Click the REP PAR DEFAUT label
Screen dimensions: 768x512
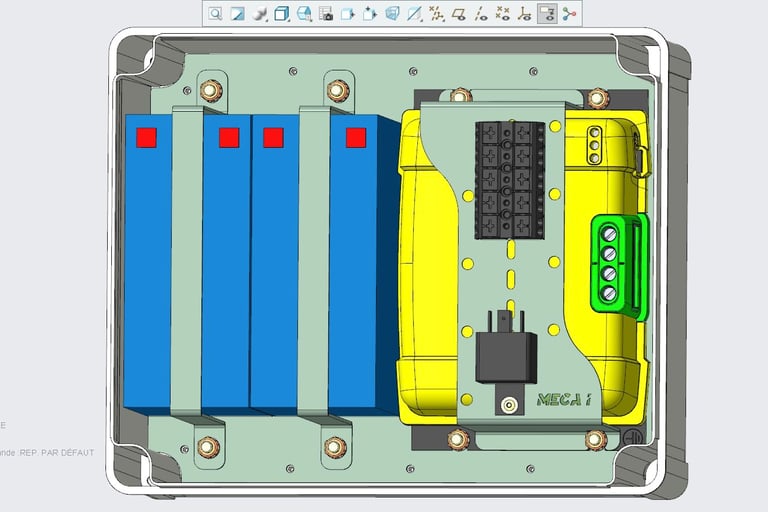pos(57,453)
